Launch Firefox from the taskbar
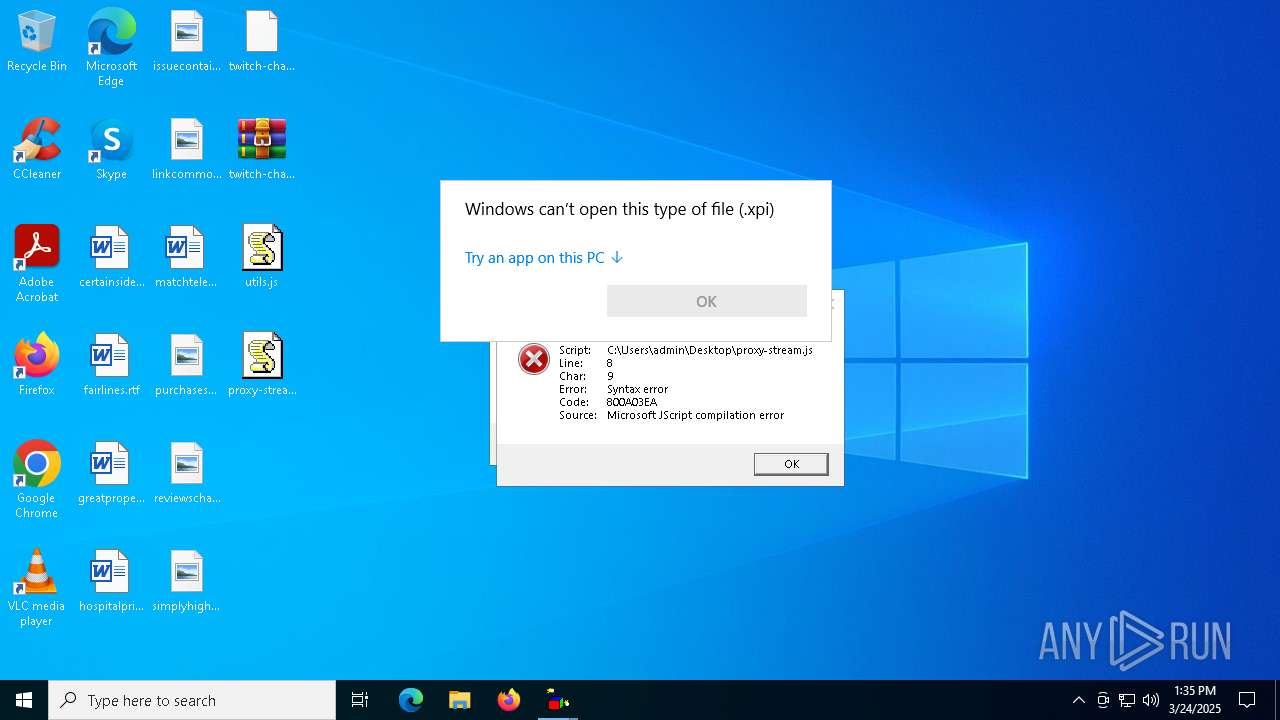Image resolution: width=1280 pixels, height=720 pixels. (509, 700)
